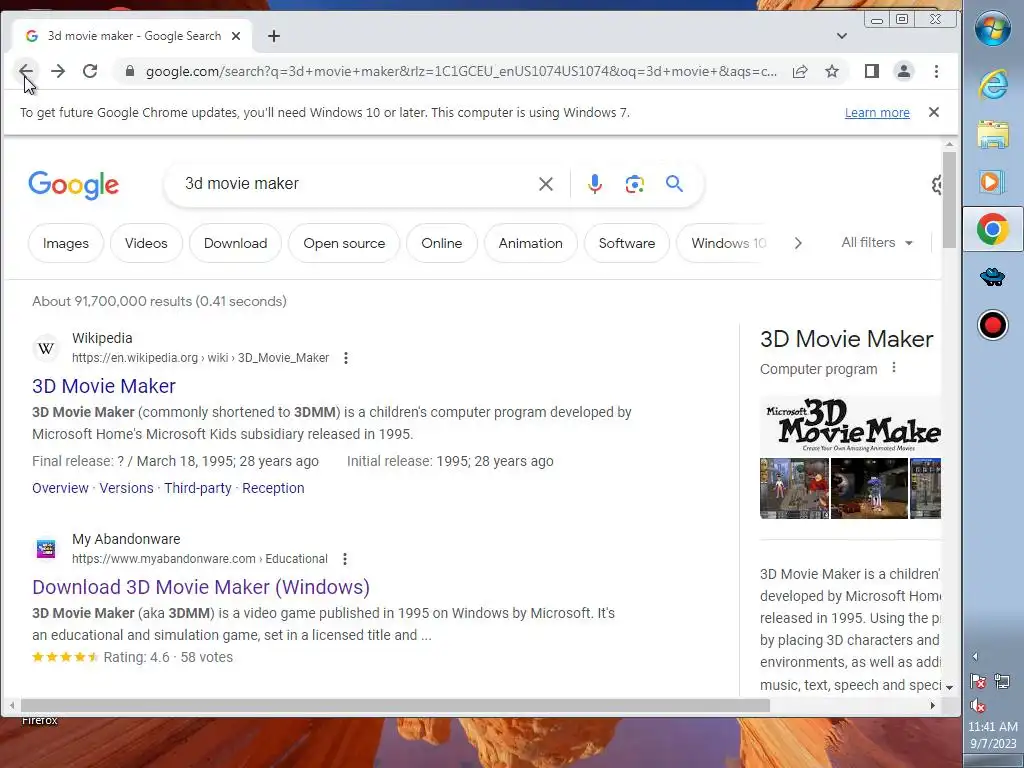Viewport: 1024px width, 768px height.
Task: Open first 3D Movie Maker screenshot thumbnail
Action: point(794,488)
